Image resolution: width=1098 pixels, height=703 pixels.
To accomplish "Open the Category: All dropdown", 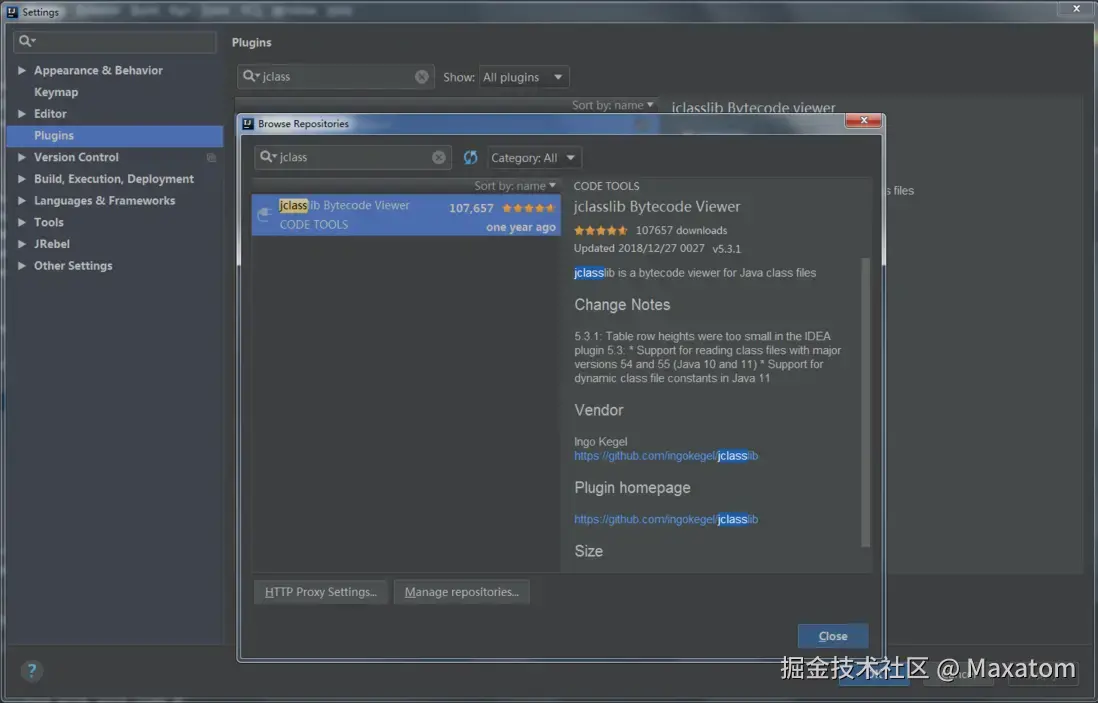I will coord(534,158).
